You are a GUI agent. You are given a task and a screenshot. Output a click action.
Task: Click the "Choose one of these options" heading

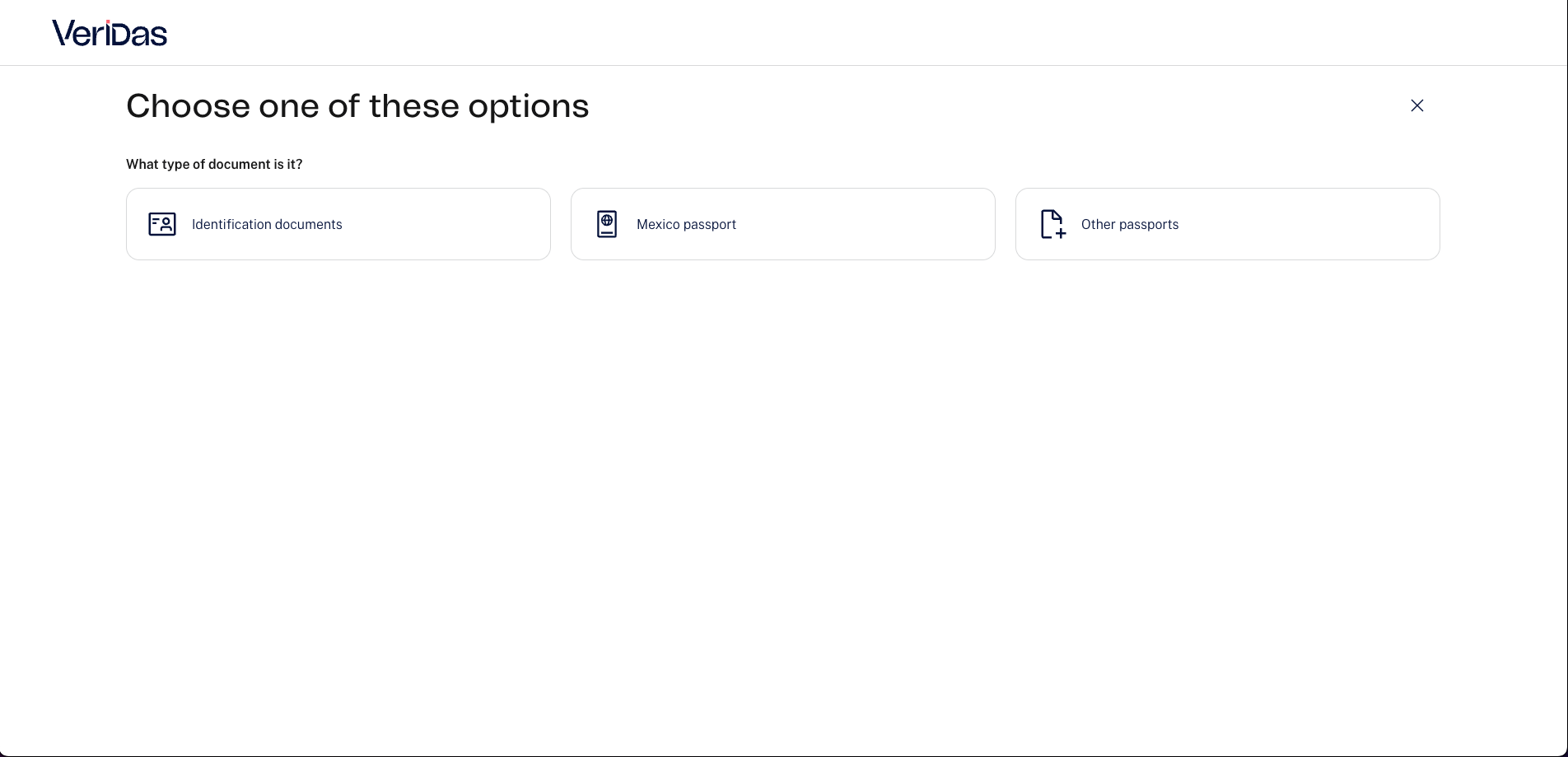[357, 106]
